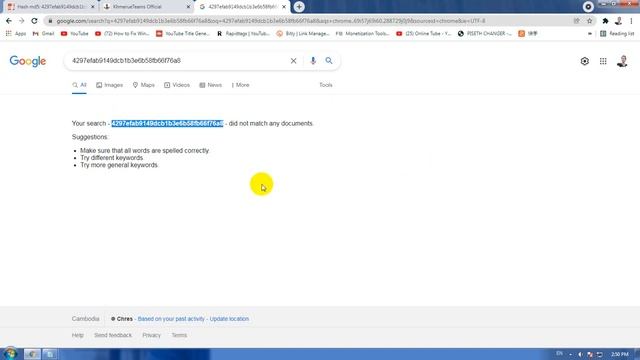The width and height of the screenshot is (640, 360).
Task: Click the Google logo
Action: tap(28, 61)
